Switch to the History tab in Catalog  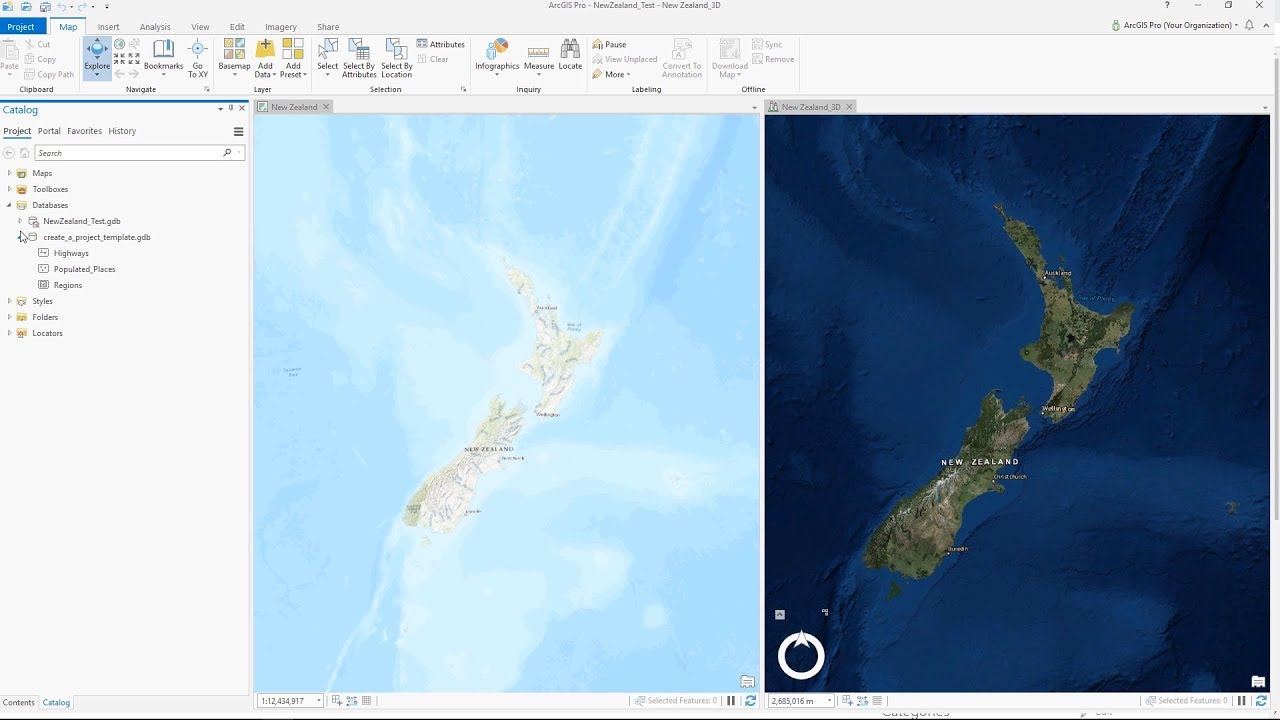click(x=122, y=131)
